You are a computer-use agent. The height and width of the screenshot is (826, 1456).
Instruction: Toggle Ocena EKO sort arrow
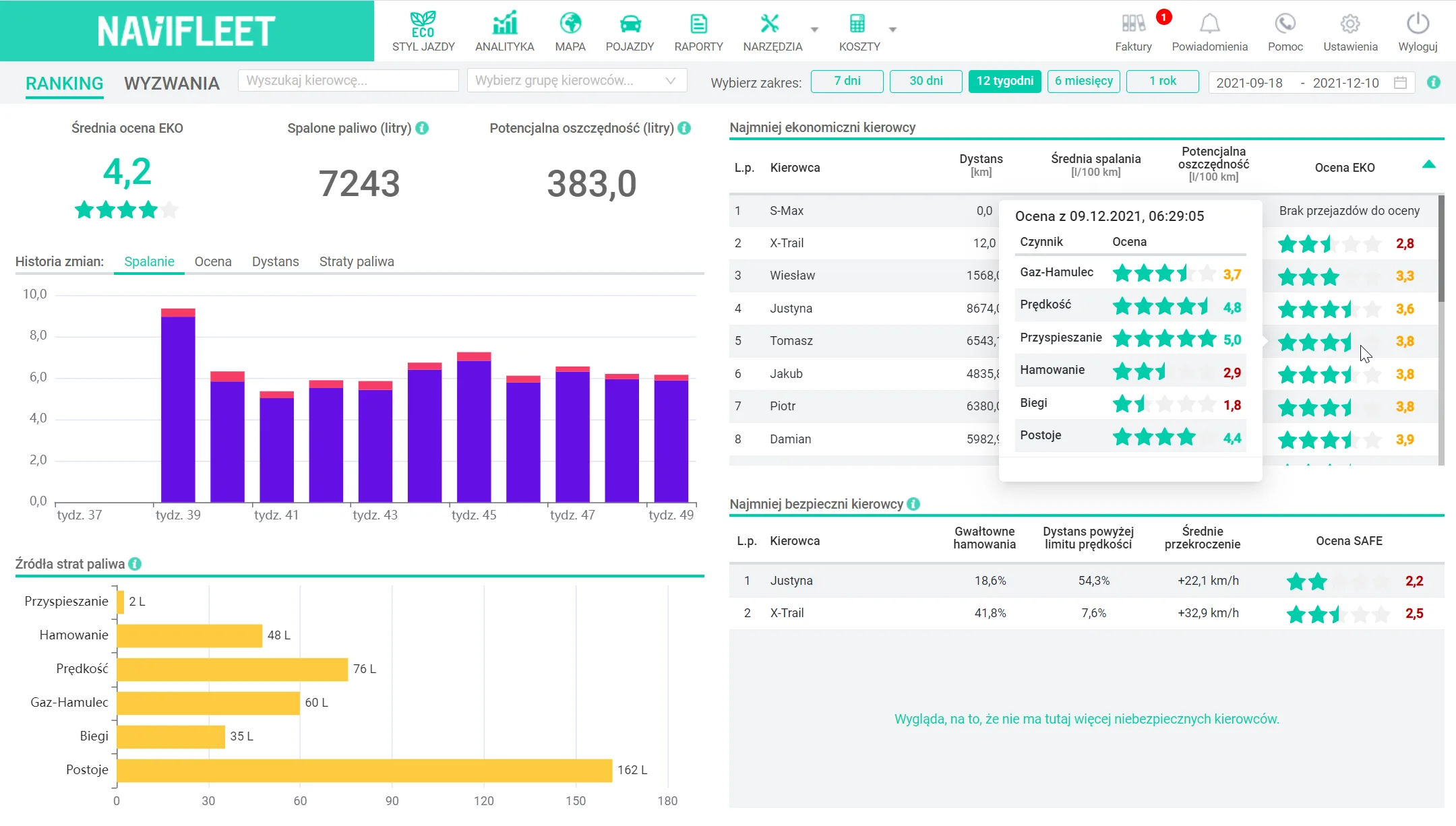[x=1428, y=164]
